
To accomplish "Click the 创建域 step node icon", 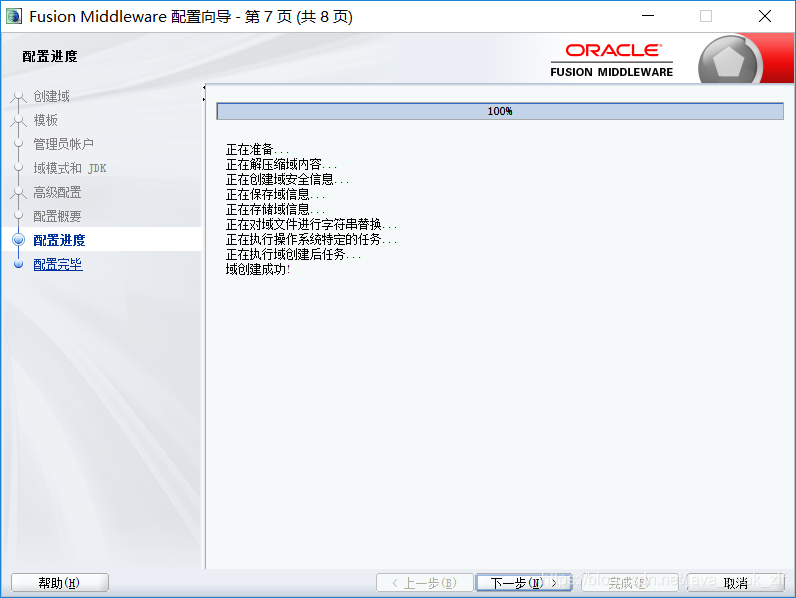I will [18, 96].
